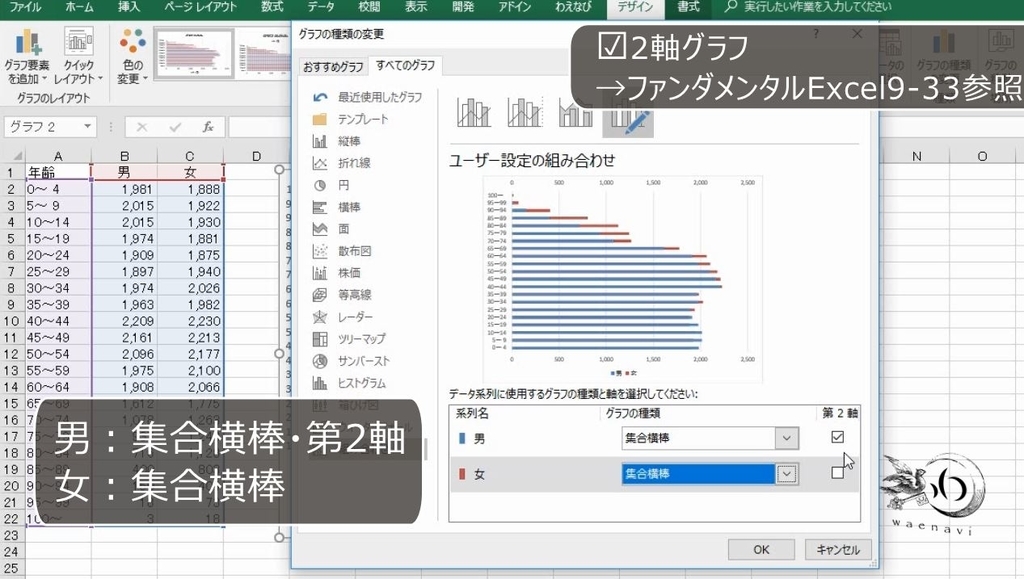Expand Change Colors dropdown arrow
This screenshot has width=1024, height=579.
[x=144, y=79]
